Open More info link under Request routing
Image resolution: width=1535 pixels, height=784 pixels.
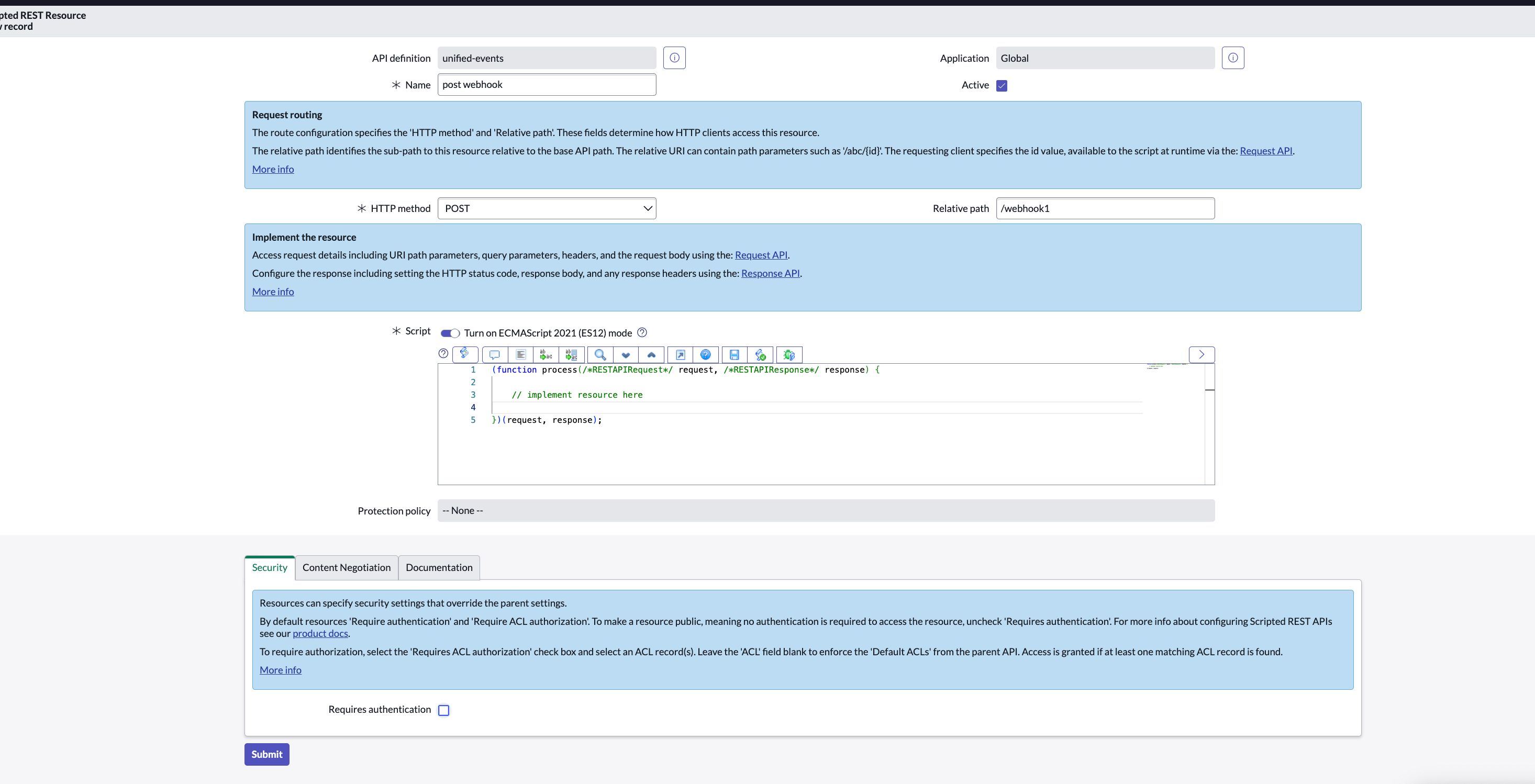(273, 169)
